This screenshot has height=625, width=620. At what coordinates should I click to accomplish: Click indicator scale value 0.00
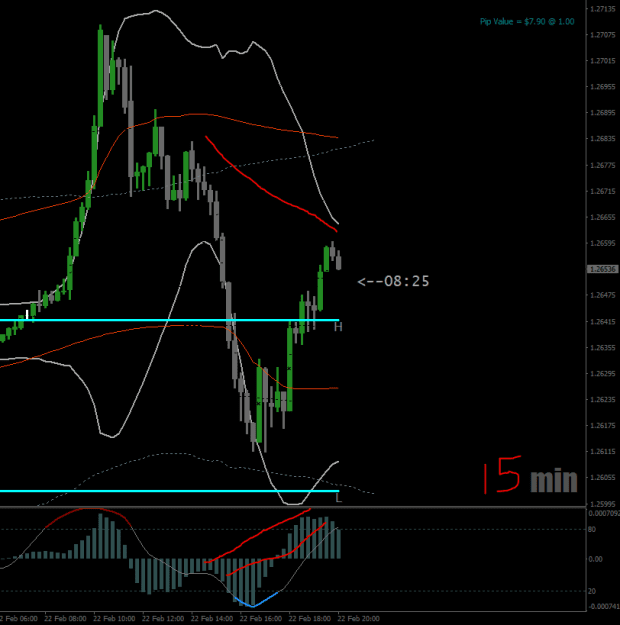click(595, 559)
